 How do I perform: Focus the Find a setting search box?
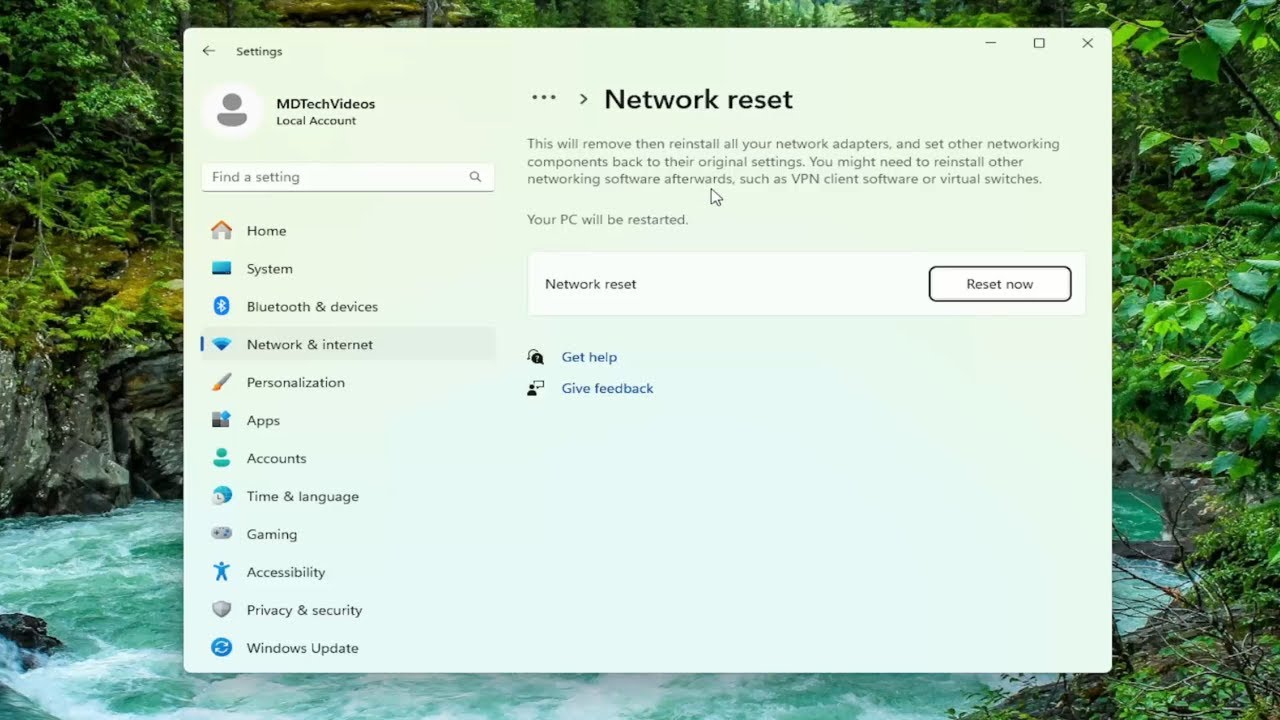pyautogui.click(x=348, y=177)
